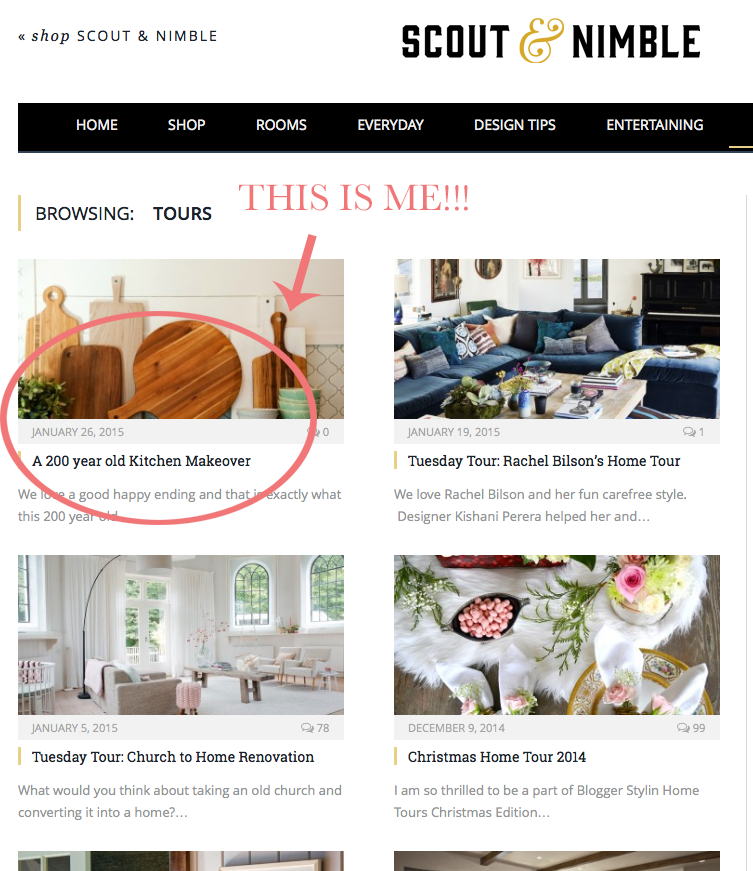
Task: Click the comments icon on Rachel Bilson post
Action: click(x=689, y=432)
